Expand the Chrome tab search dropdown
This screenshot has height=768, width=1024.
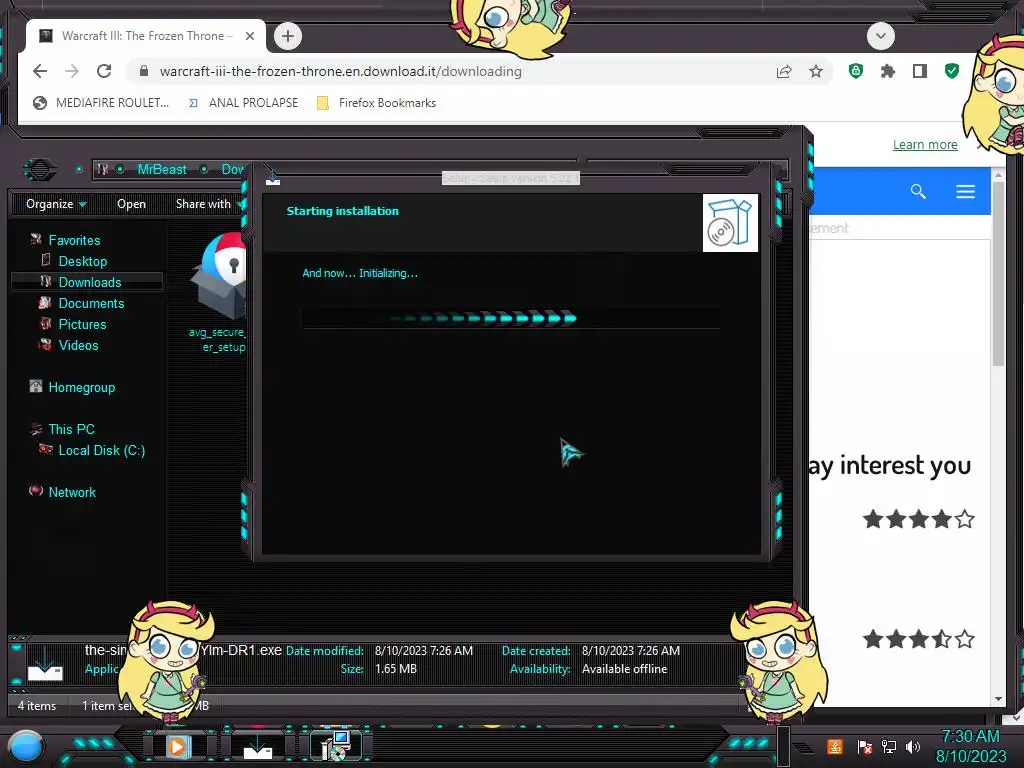[x=880, y=36]
